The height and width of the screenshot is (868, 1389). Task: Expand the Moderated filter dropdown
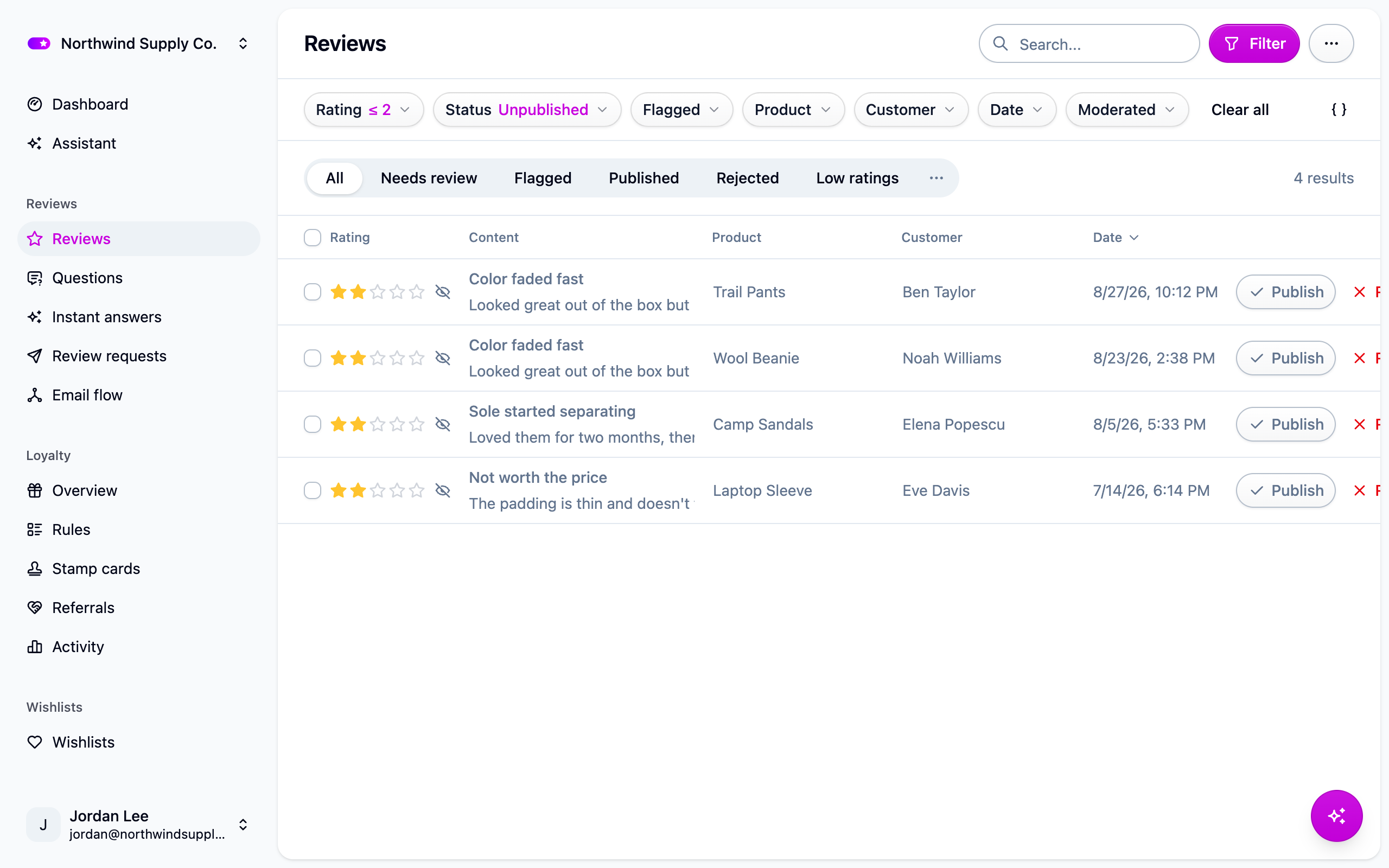tap(1127, 110)
